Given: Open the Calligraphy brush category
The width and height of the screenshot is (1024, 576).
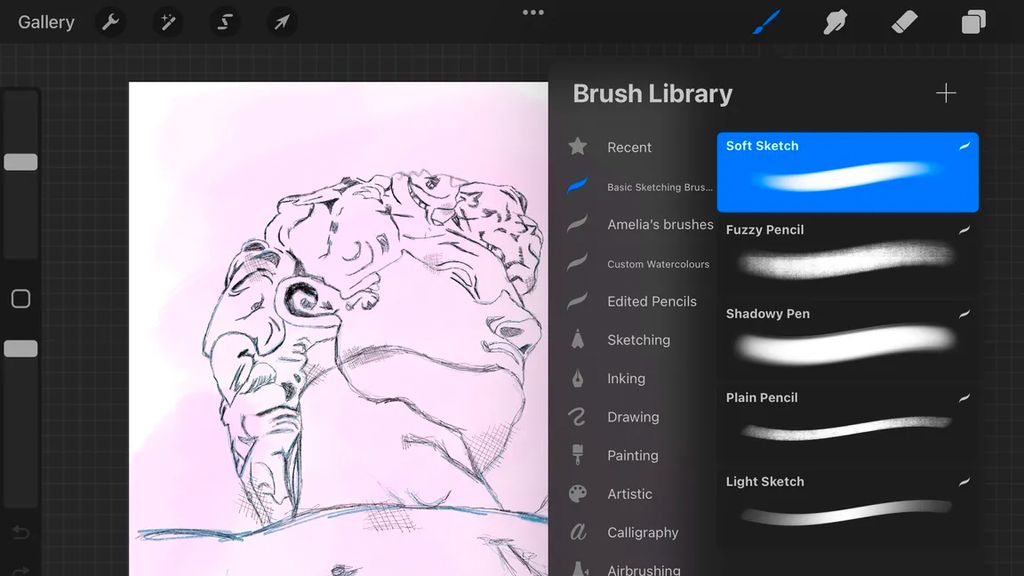Looking at the screenshot, I should tap(642, 532).
